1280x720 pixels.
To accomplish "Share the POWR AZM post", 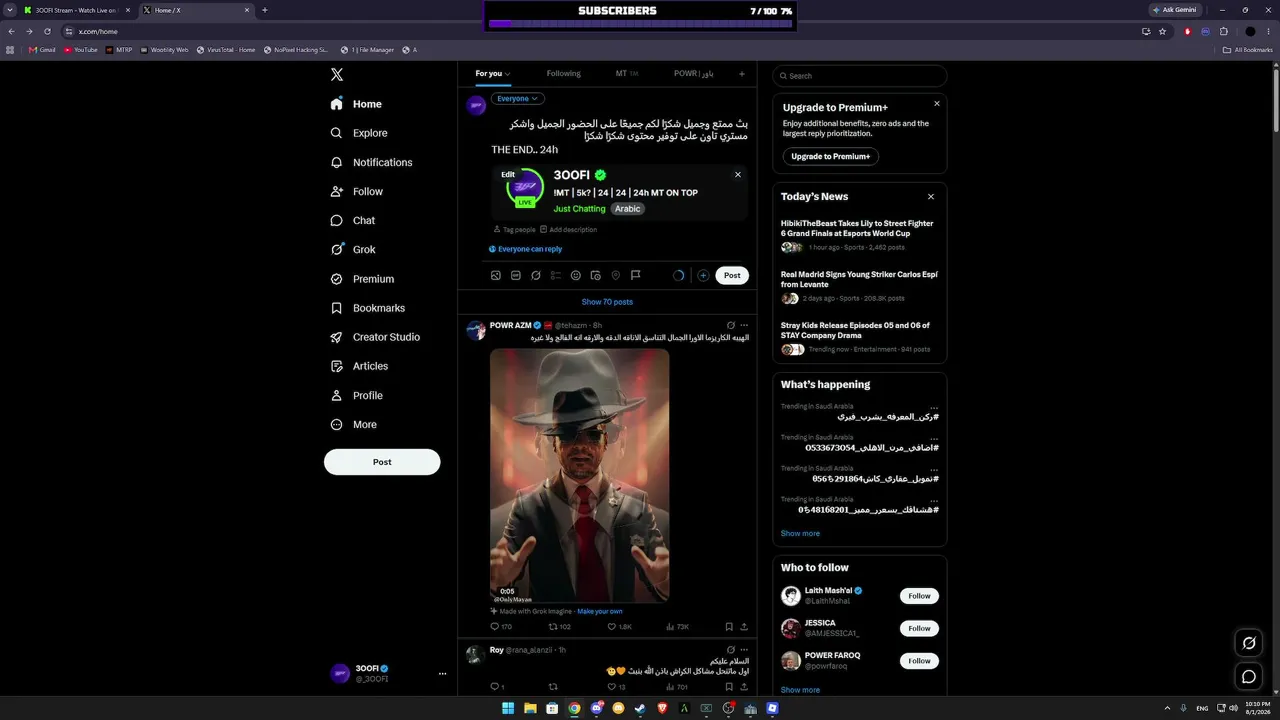I will [744, 627].
